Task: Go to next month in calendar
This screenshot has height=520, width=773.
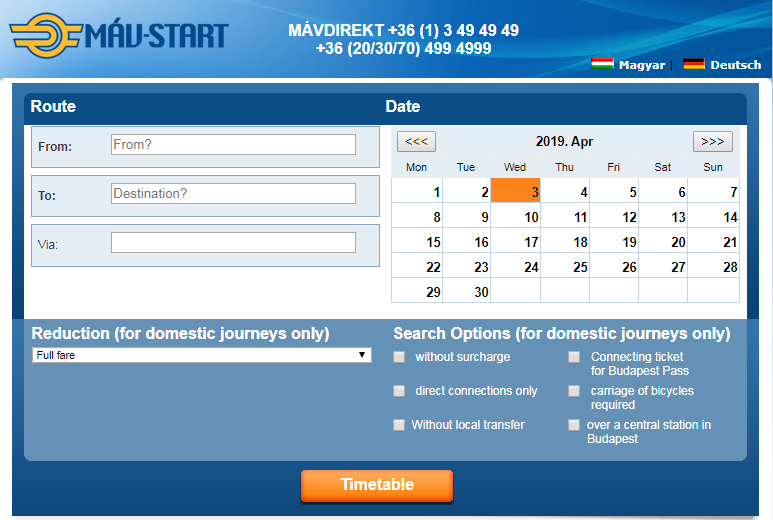Action: (712, 142)
